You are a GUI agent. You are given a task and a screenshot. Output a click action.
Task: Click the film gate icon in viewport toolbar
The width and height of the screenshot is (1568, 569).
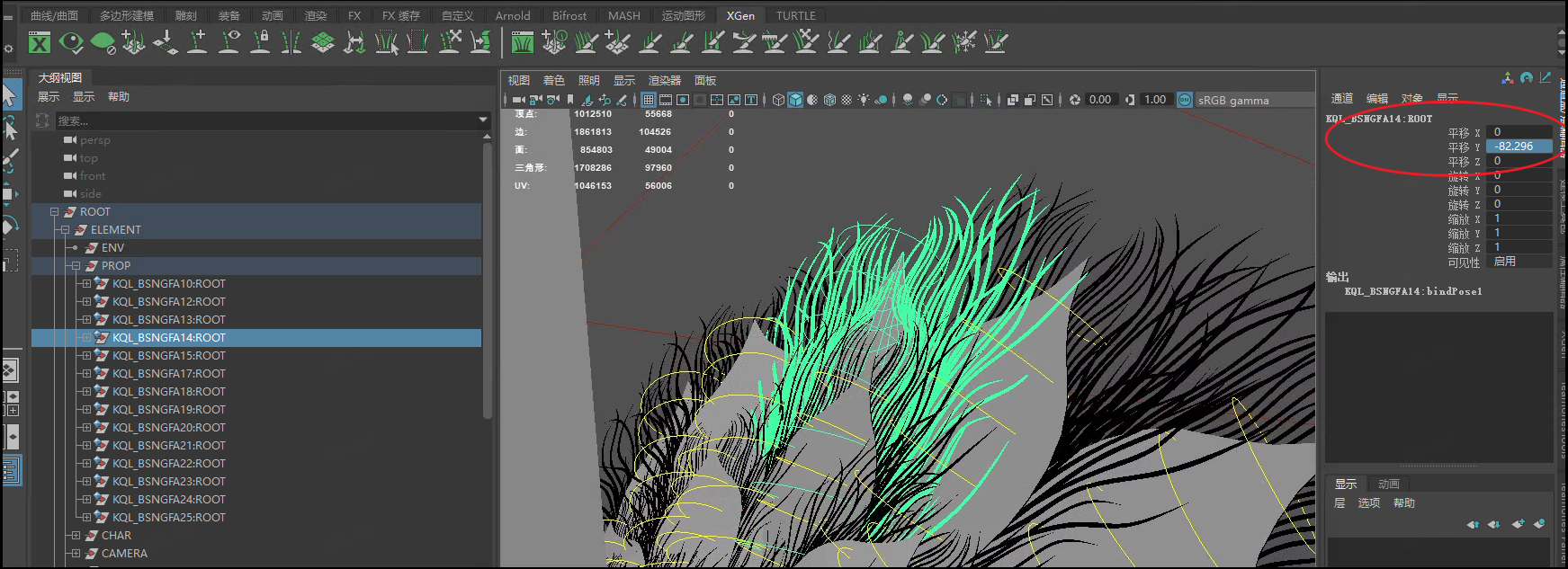tap(666, 100)
